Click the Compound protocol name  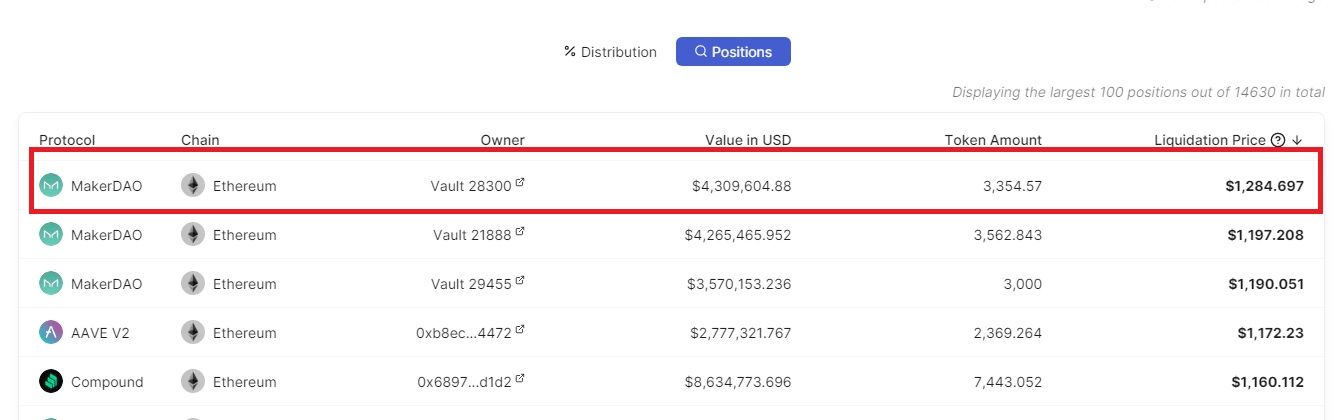(x=107, y=382)
